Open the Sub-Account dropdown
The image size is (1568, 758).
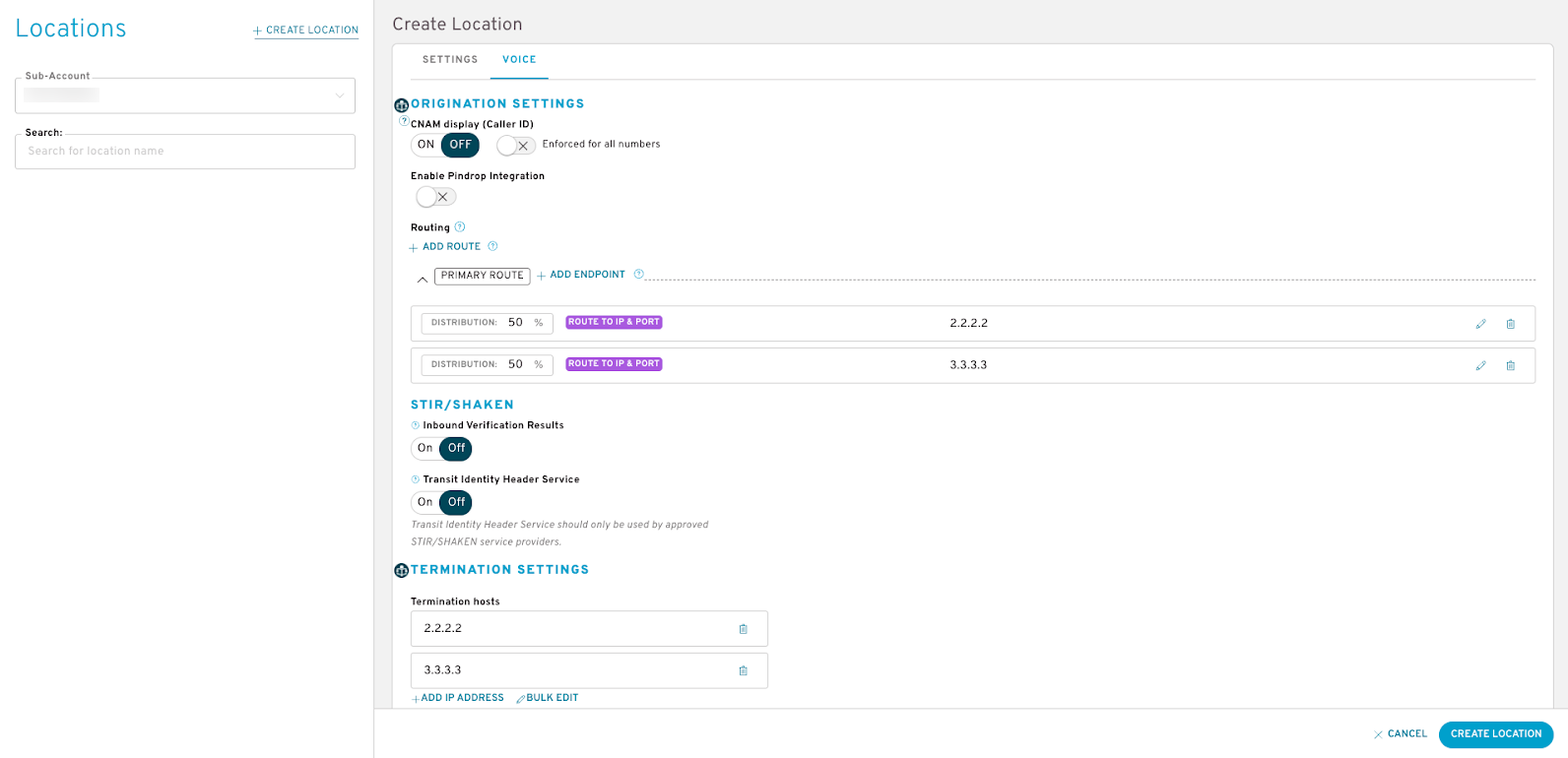[x=185, y=95]
